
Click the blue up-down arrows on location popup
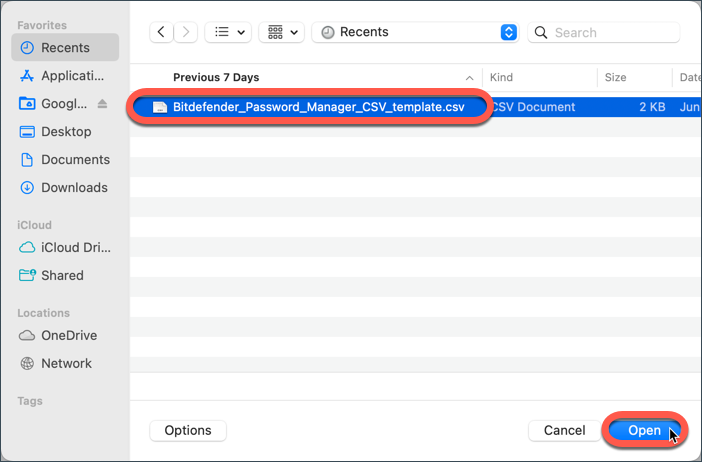click(509, 32)
